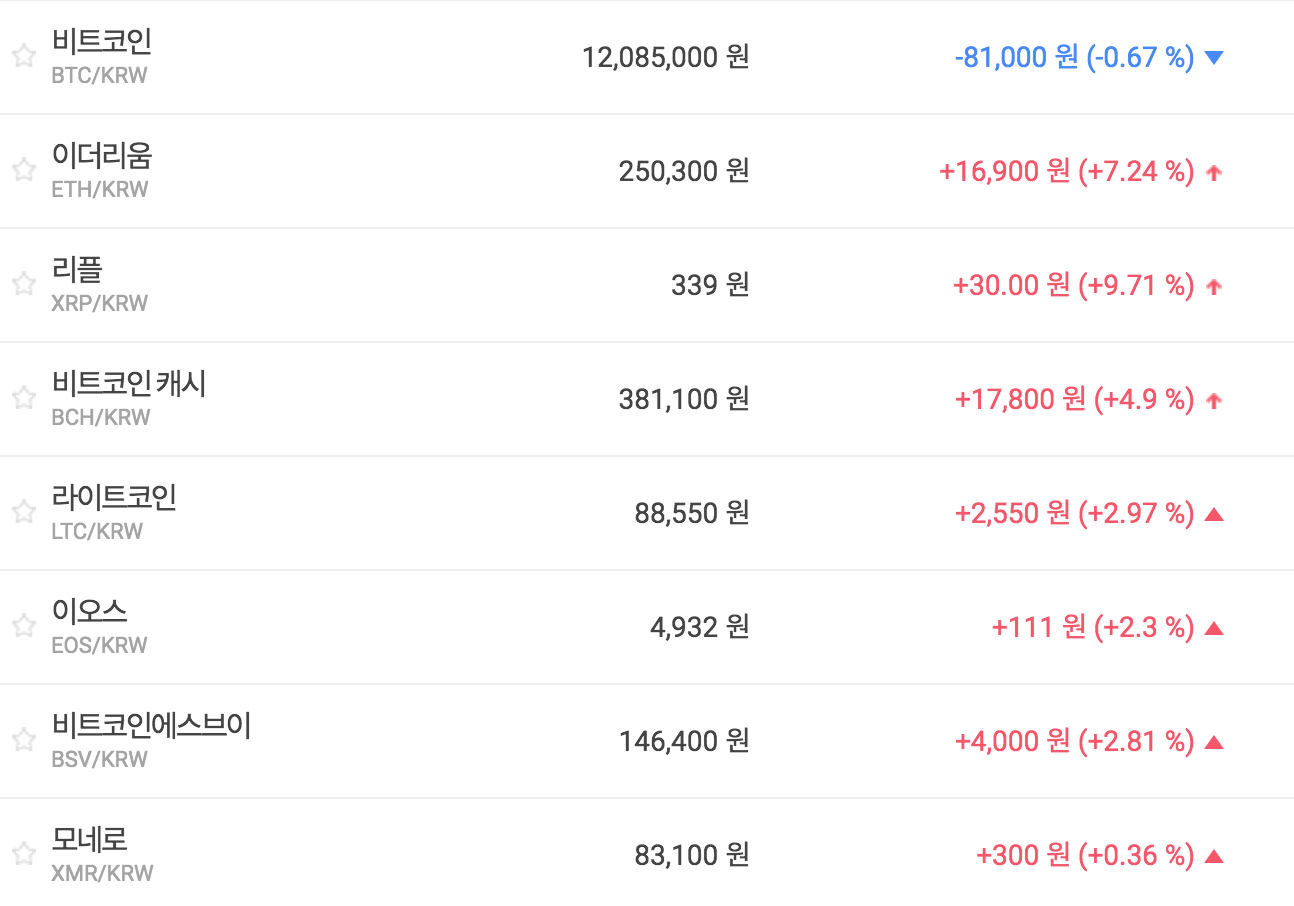Star the 리플 XRP/KRW pair
Image resolution: width=1294 pixels, height=906 pixels.
tap(24, 284)
